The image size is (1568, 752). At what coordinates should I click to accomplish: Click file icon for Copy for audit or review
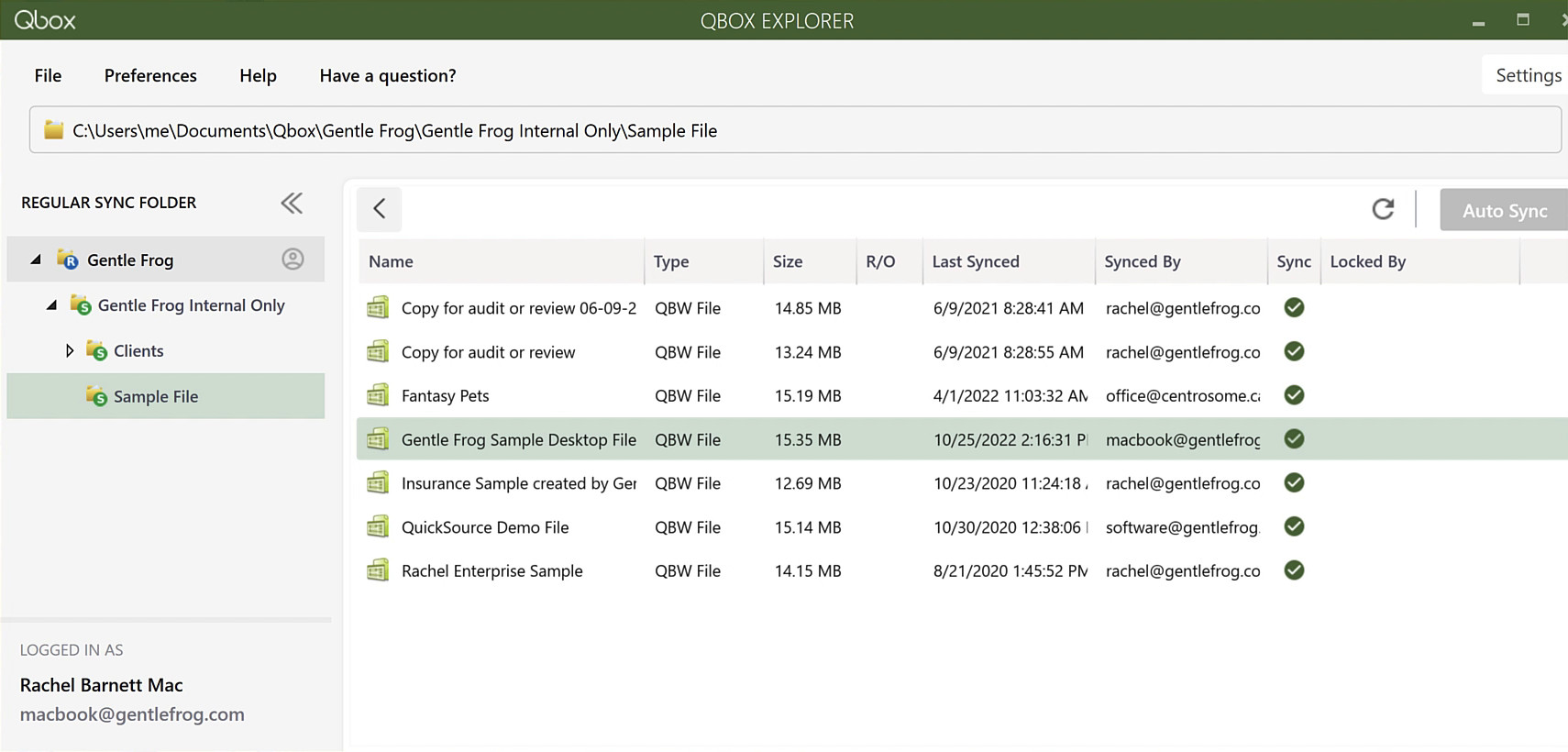(x=378, y=351)
